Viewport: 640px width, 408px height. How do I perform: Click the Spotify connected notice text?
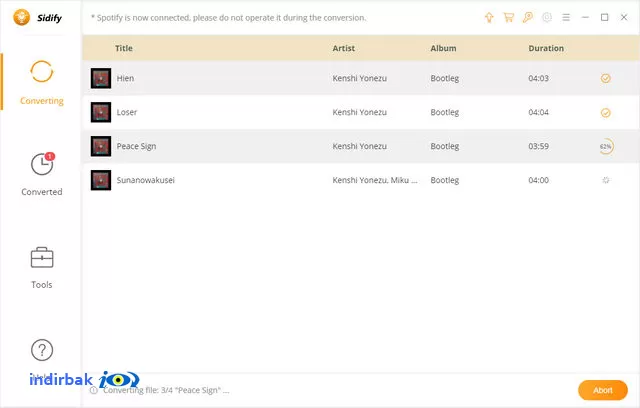click(x=228, y=18)
